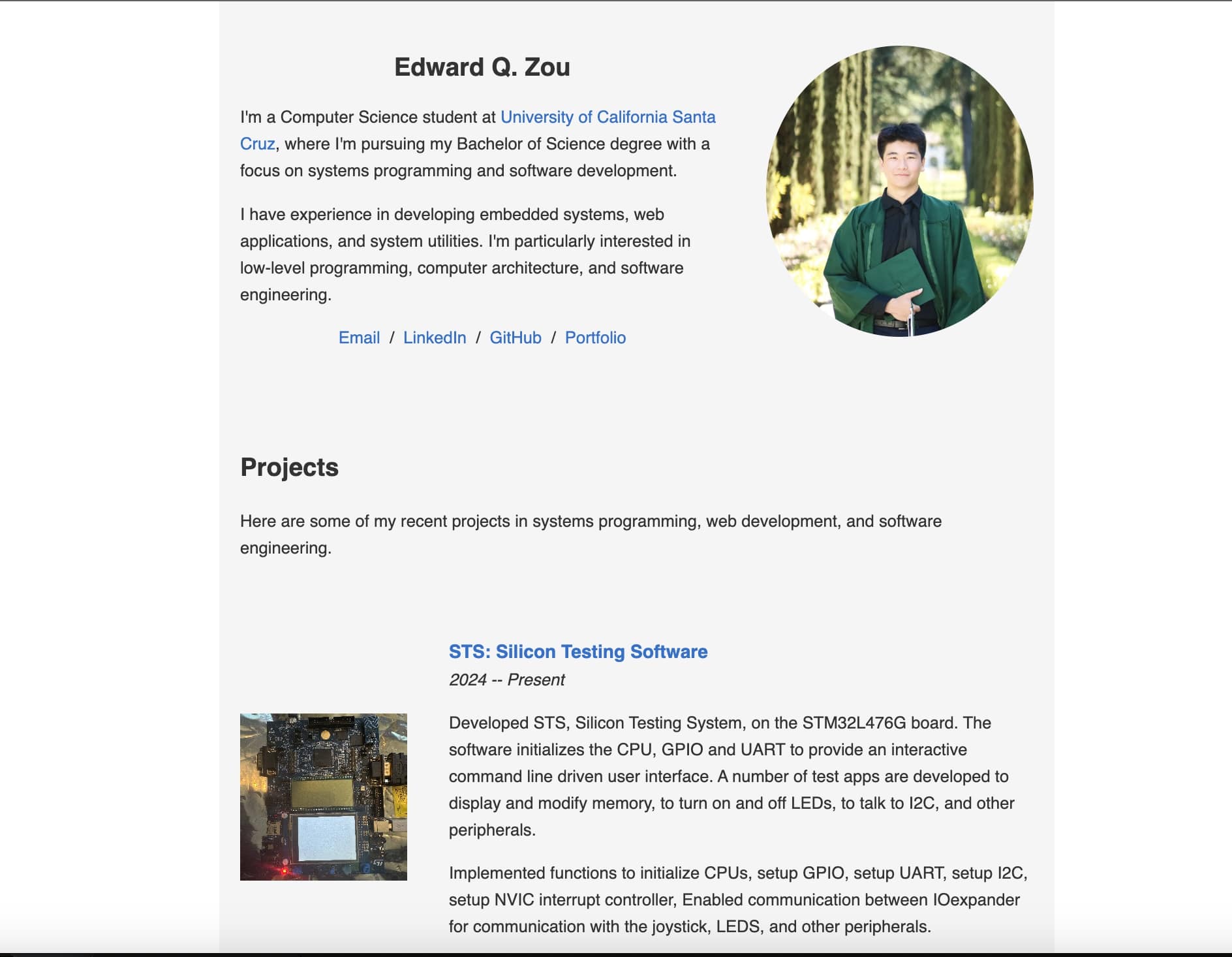Click the paragraph starting 'I have experience in developing'

465,255
